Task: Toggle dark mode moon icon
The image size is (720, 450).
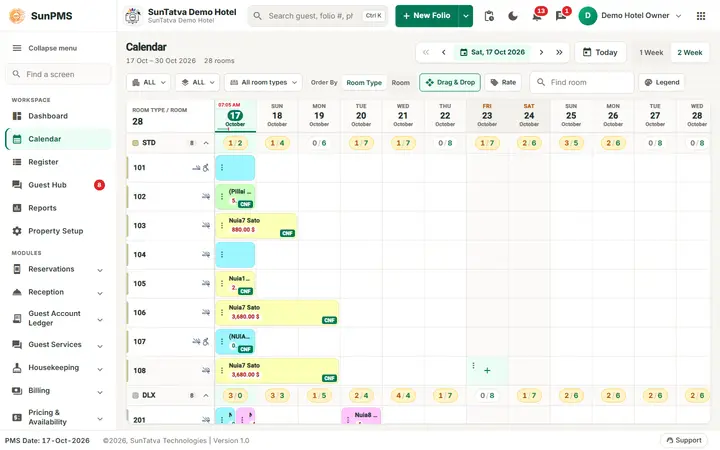Action: point(513,16)
